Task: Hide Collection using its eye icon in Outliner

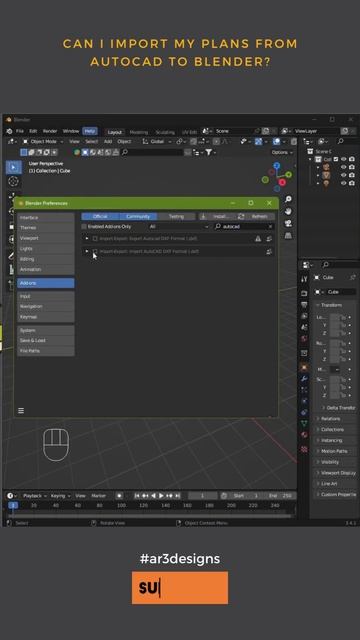Action: click(344, 160)
